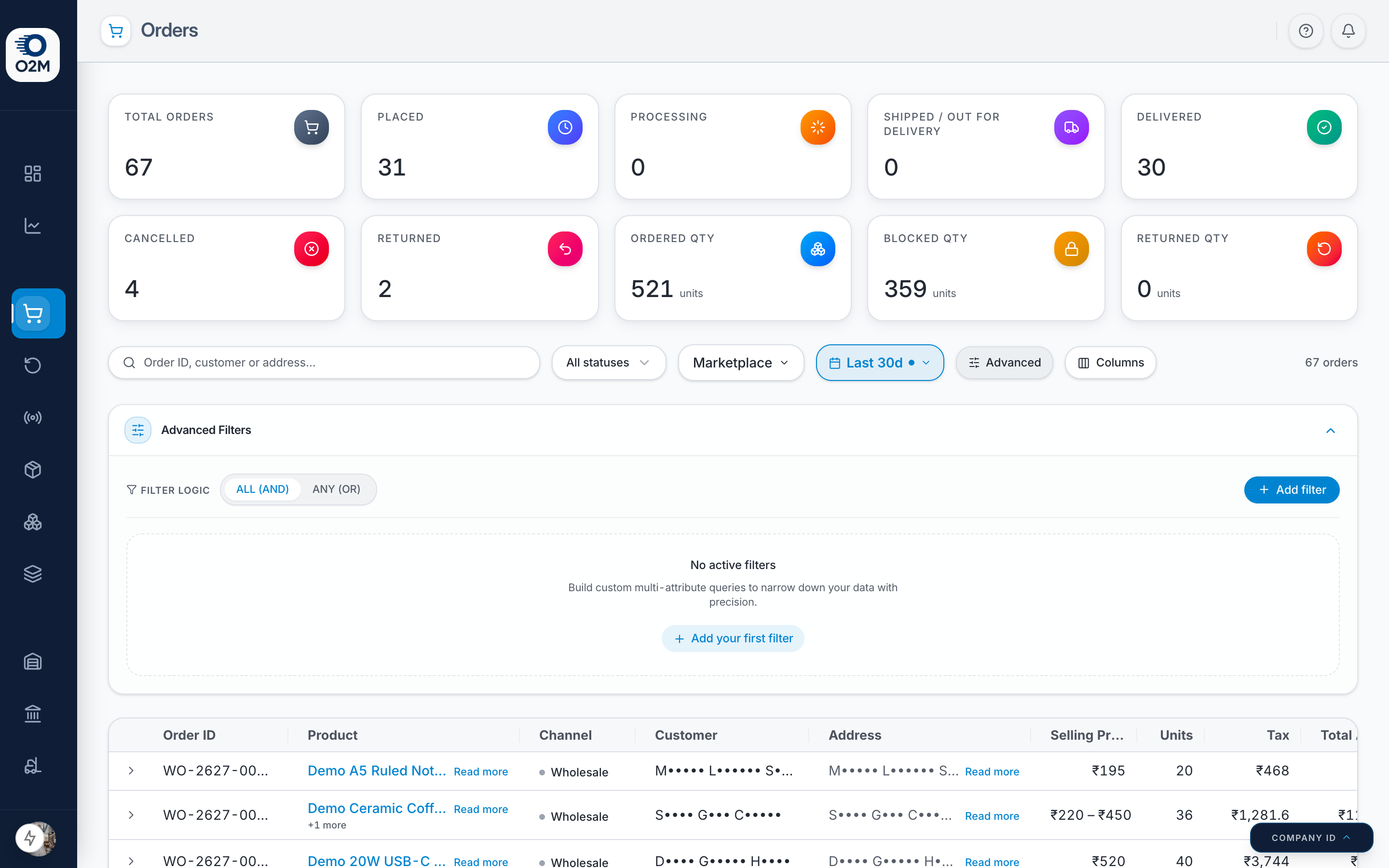Screen dimensions: 1389x868
Task: Click the Selling Price column header
Action: (1087, 735)
